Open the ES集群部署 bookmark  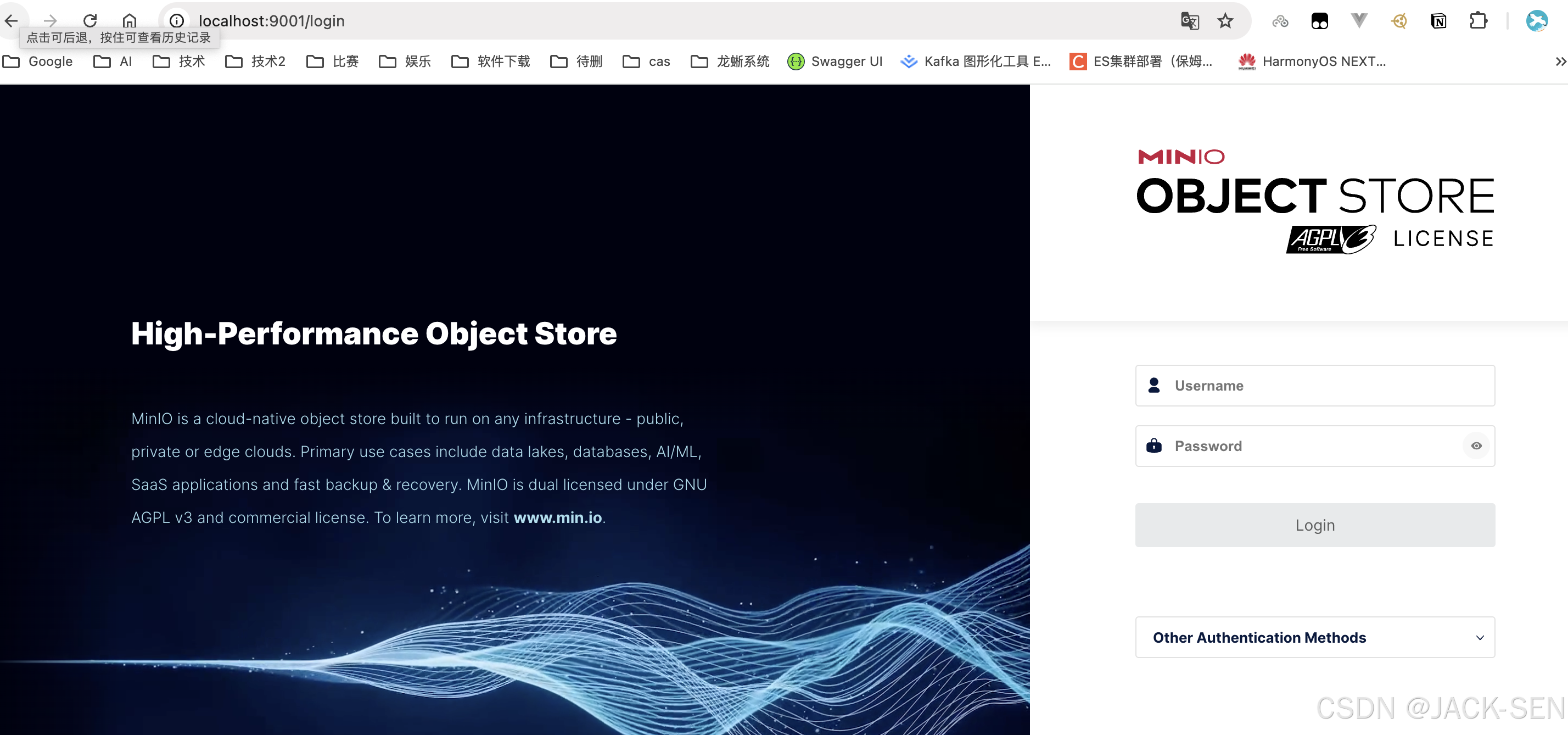pos(1141,62)
